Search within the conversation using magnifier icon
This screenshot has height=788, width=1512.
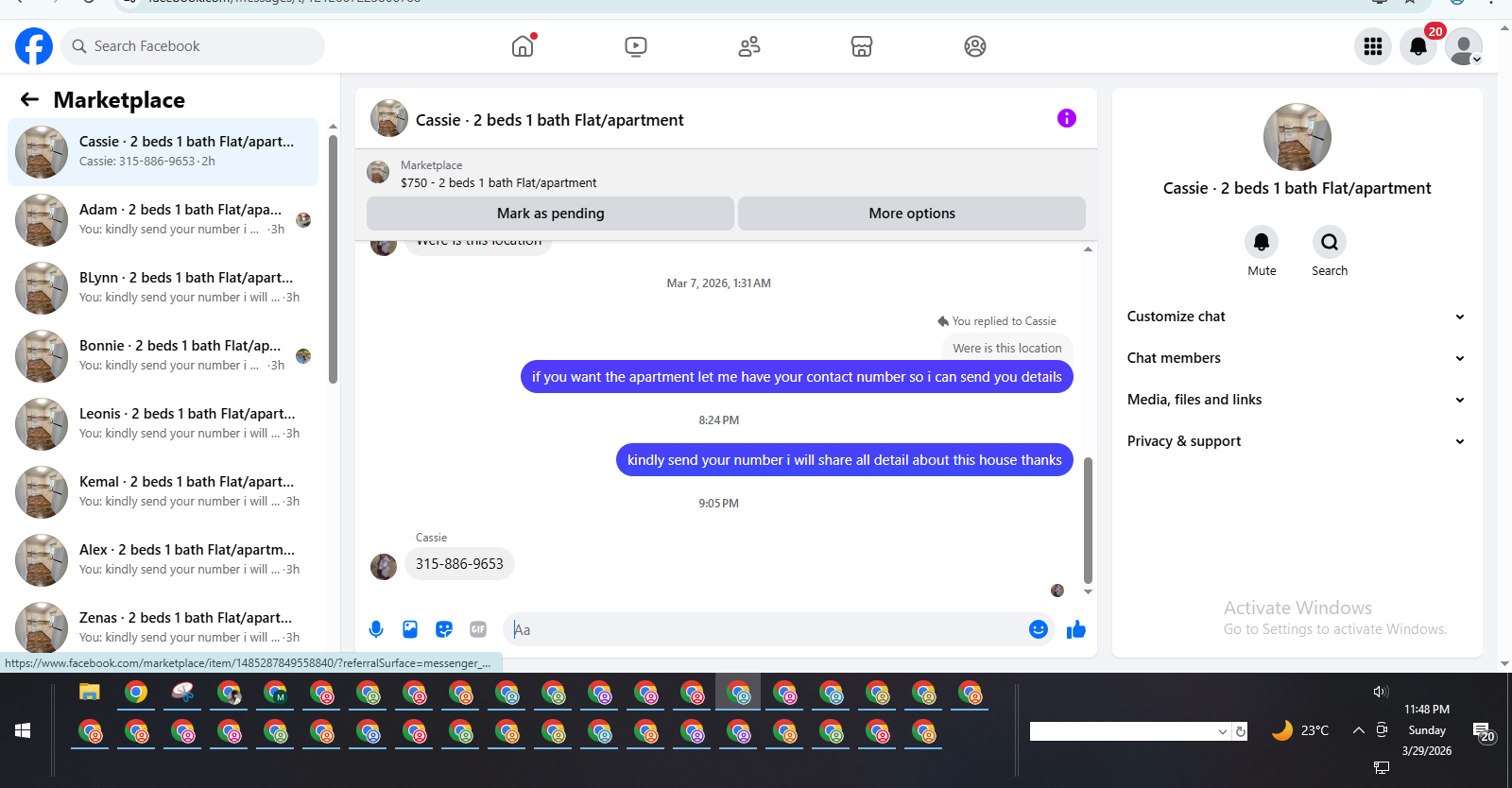[1330, 242]
